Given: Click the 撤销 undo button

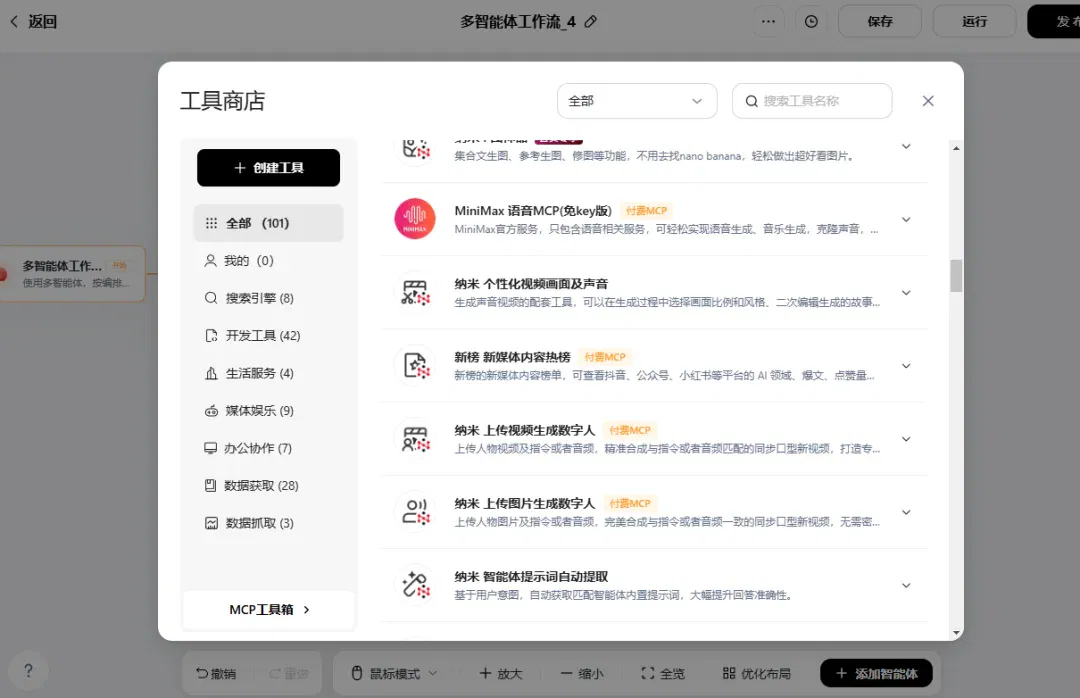Looking at the screenshot, I should coord(216,673).
